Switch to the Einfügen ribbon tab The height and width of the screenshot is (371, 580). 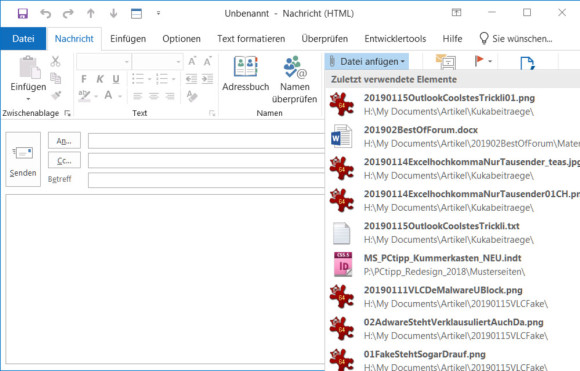128,38
